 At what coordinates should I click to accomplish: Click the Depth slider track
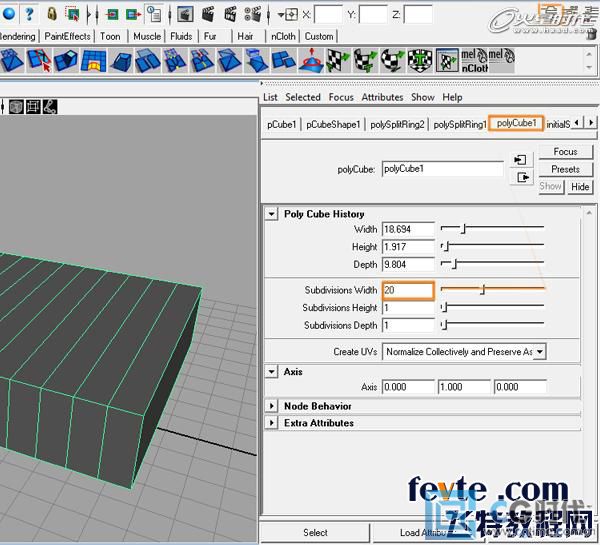492,263
